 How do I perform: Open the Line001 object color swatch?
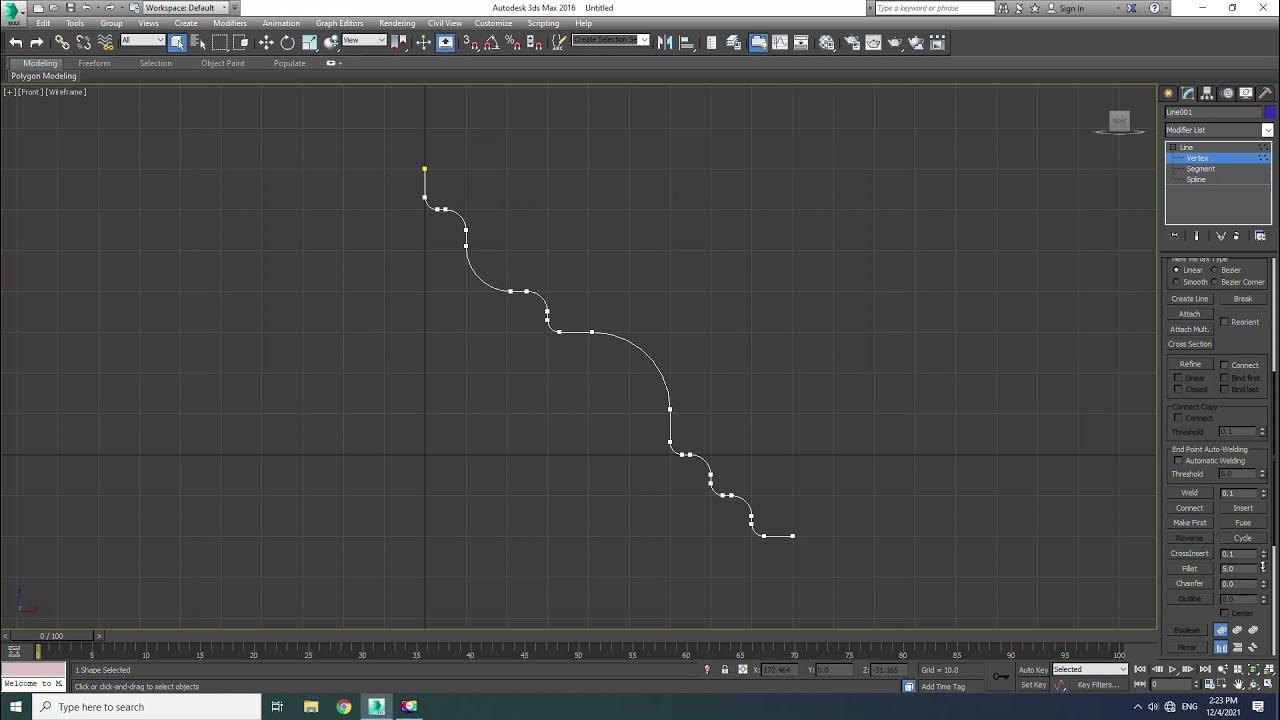(1270, 112)
